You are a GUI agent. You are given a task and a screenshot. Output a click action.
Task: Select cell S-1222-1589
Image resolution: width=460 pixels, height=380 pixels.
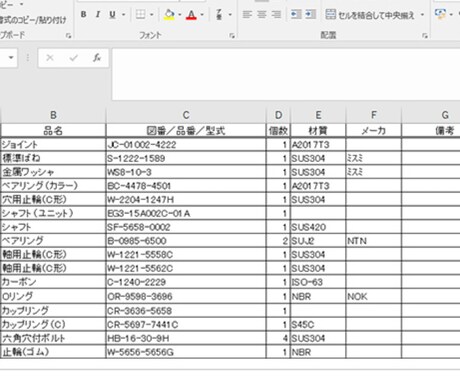click(x=186, y=158)
